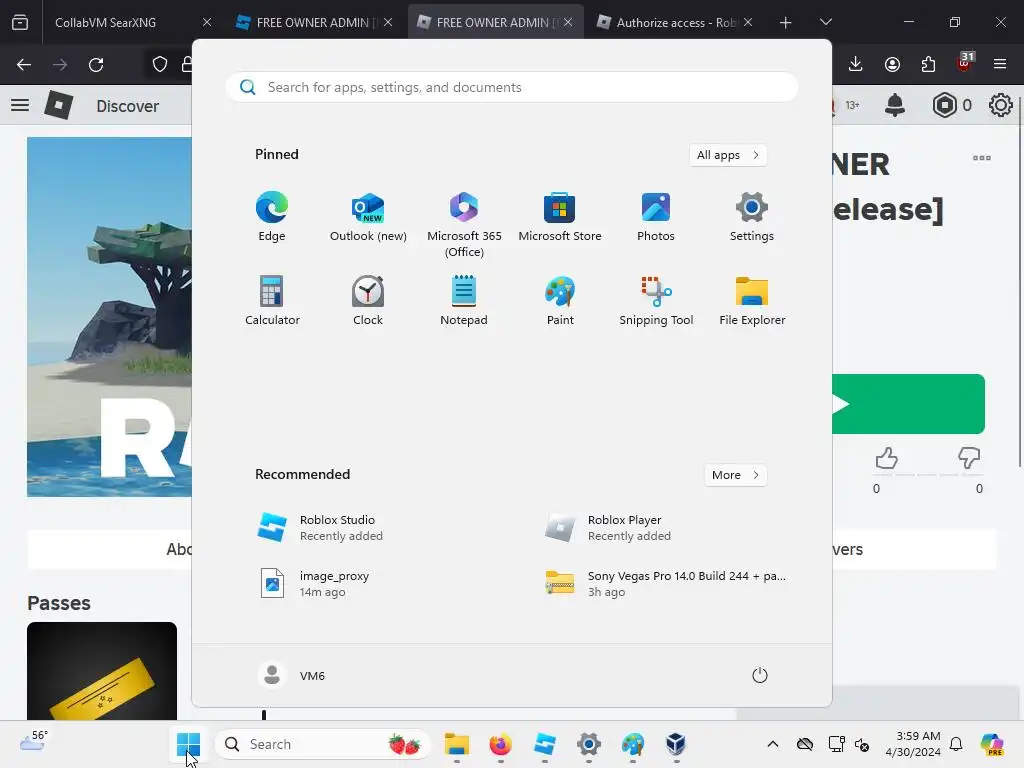Open the Clock app
Screen dimensions: 1024x768
[x=368, y=300]
